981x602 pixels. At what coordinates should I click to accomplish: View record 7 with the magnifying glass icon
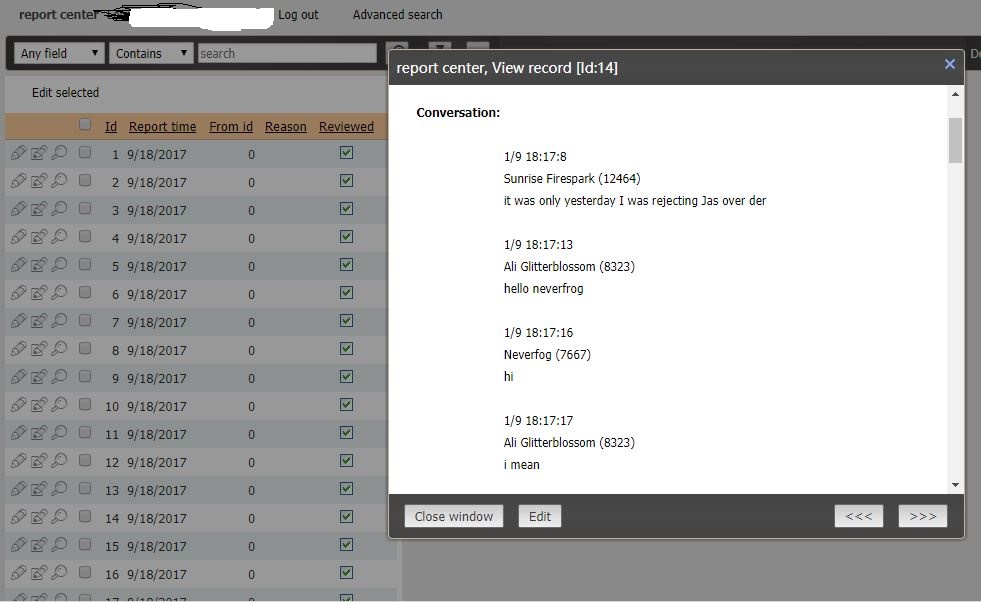tap(61, 321)
